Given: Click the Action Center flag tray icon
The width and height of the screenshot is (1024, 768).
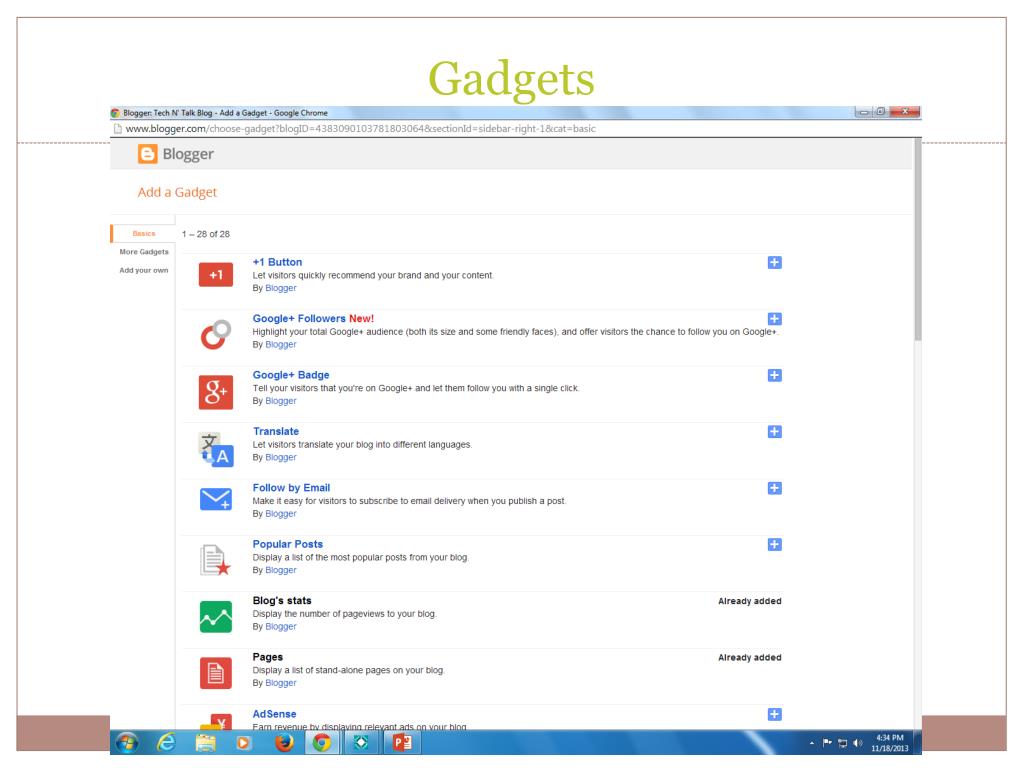Looking at the screenshot, I should 827,743.
